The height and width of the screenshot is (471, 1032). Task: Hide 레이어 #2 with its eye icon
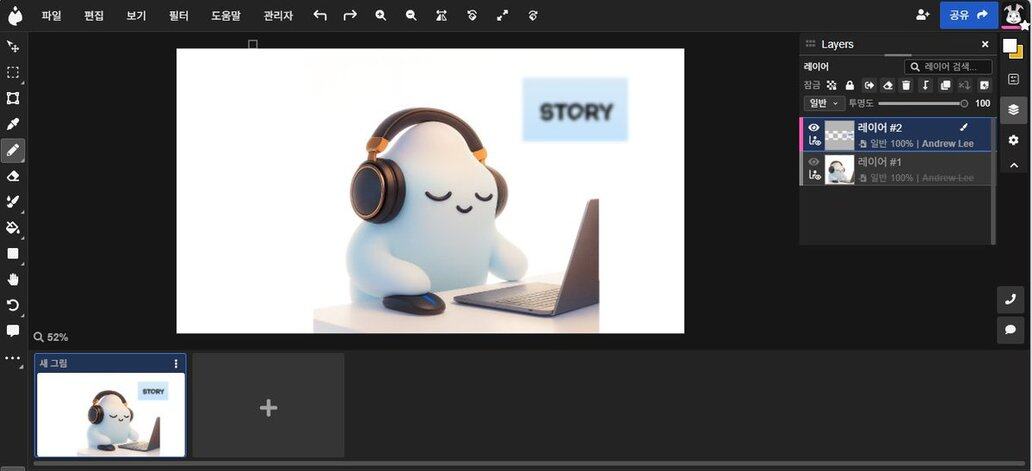coord(814,128)
